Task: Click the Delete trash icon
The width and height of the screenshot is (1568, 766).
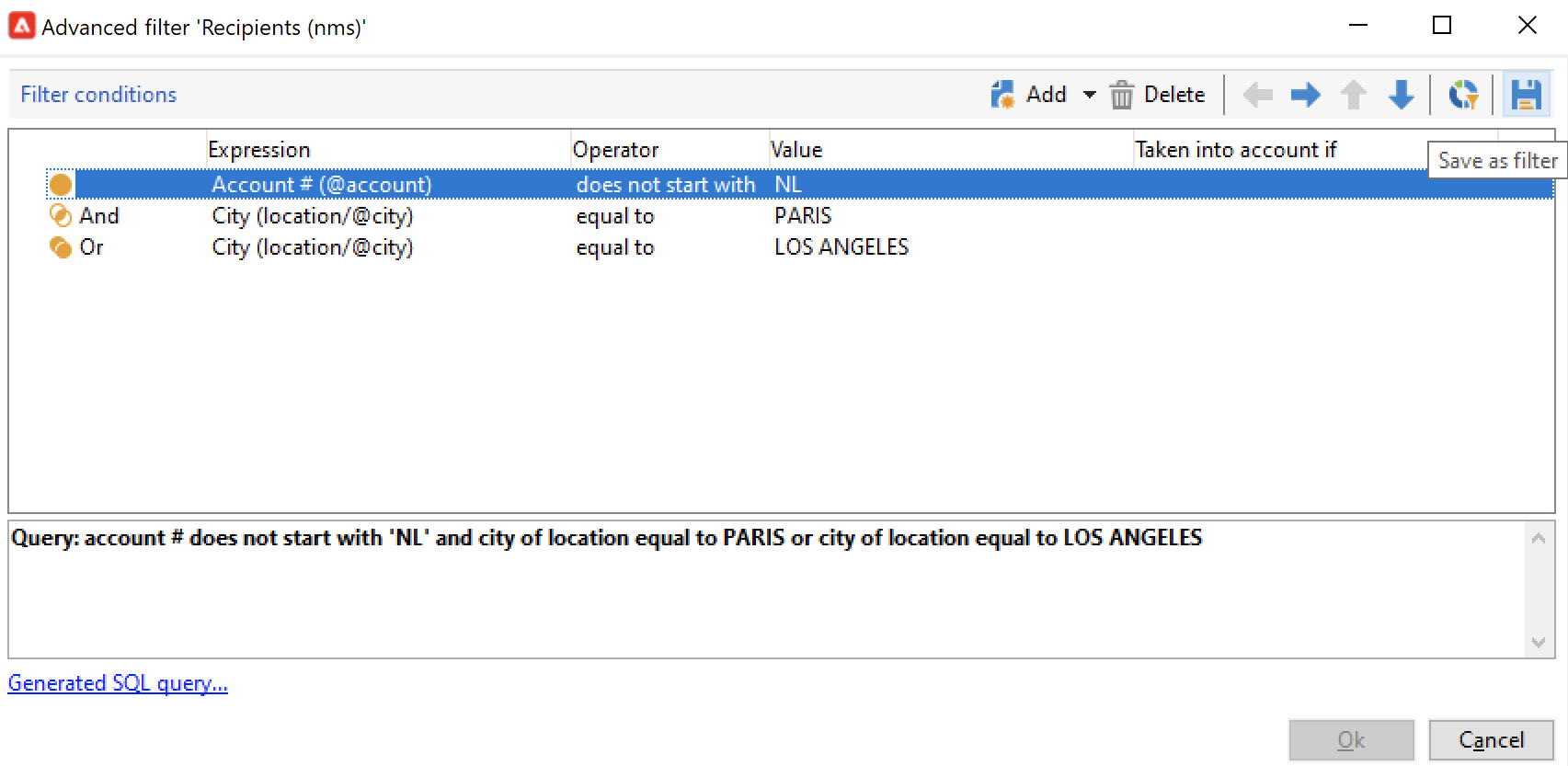Action: pyautogui.click(x=1121, y=95)
